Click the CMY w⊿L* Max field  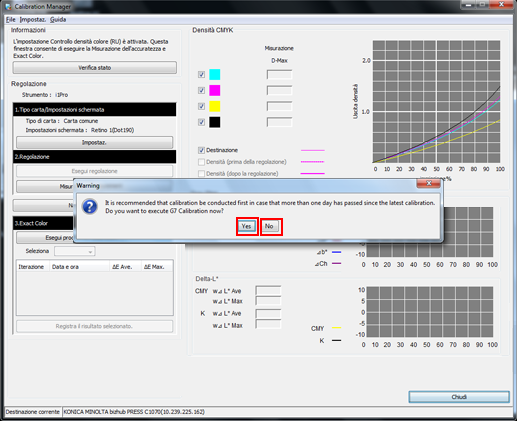tap(268, 301)
